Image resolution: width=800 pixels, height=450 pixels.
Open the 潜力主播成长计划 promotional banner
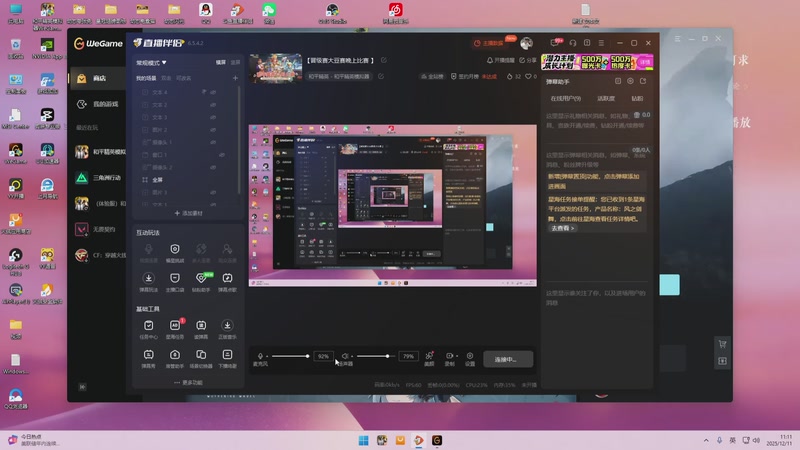pos(597,62)
